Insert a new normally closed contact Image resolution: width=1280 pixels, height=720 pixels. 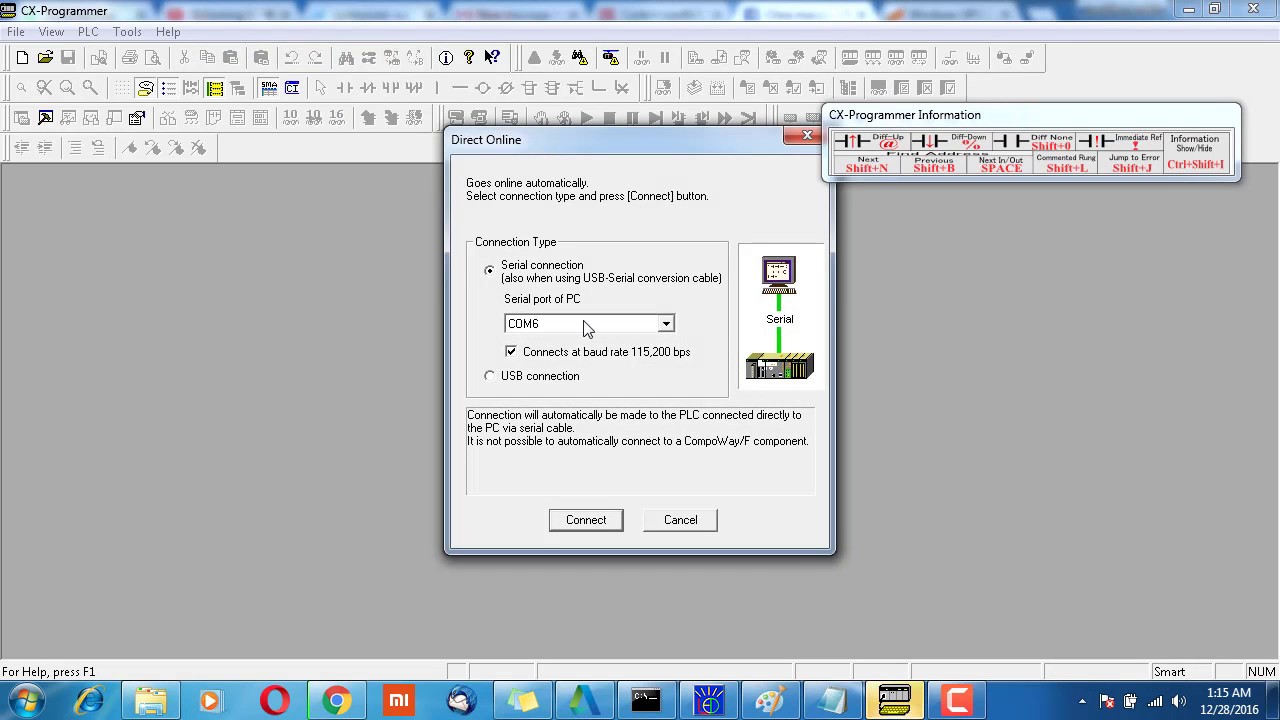(367, 88)
